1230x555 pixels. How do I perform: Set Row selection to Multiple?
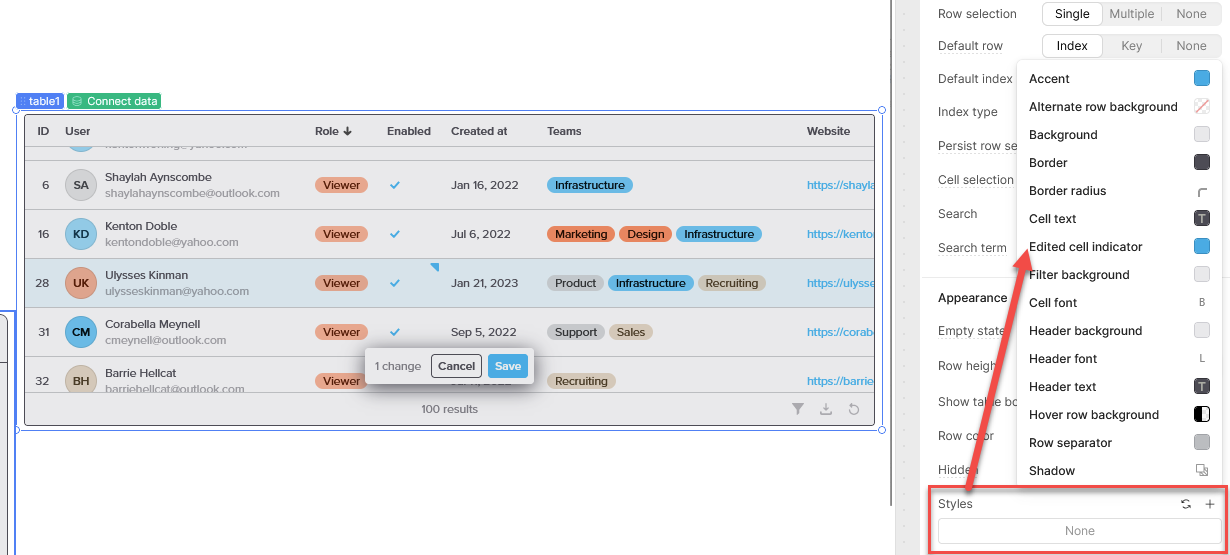coord(1131,14)
